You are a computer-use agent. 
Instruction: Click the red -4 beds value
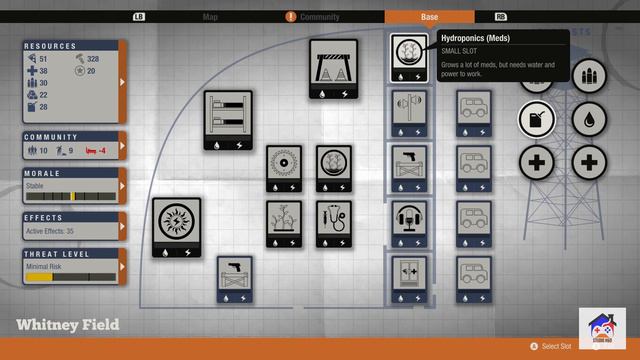(x=102, y=151)
